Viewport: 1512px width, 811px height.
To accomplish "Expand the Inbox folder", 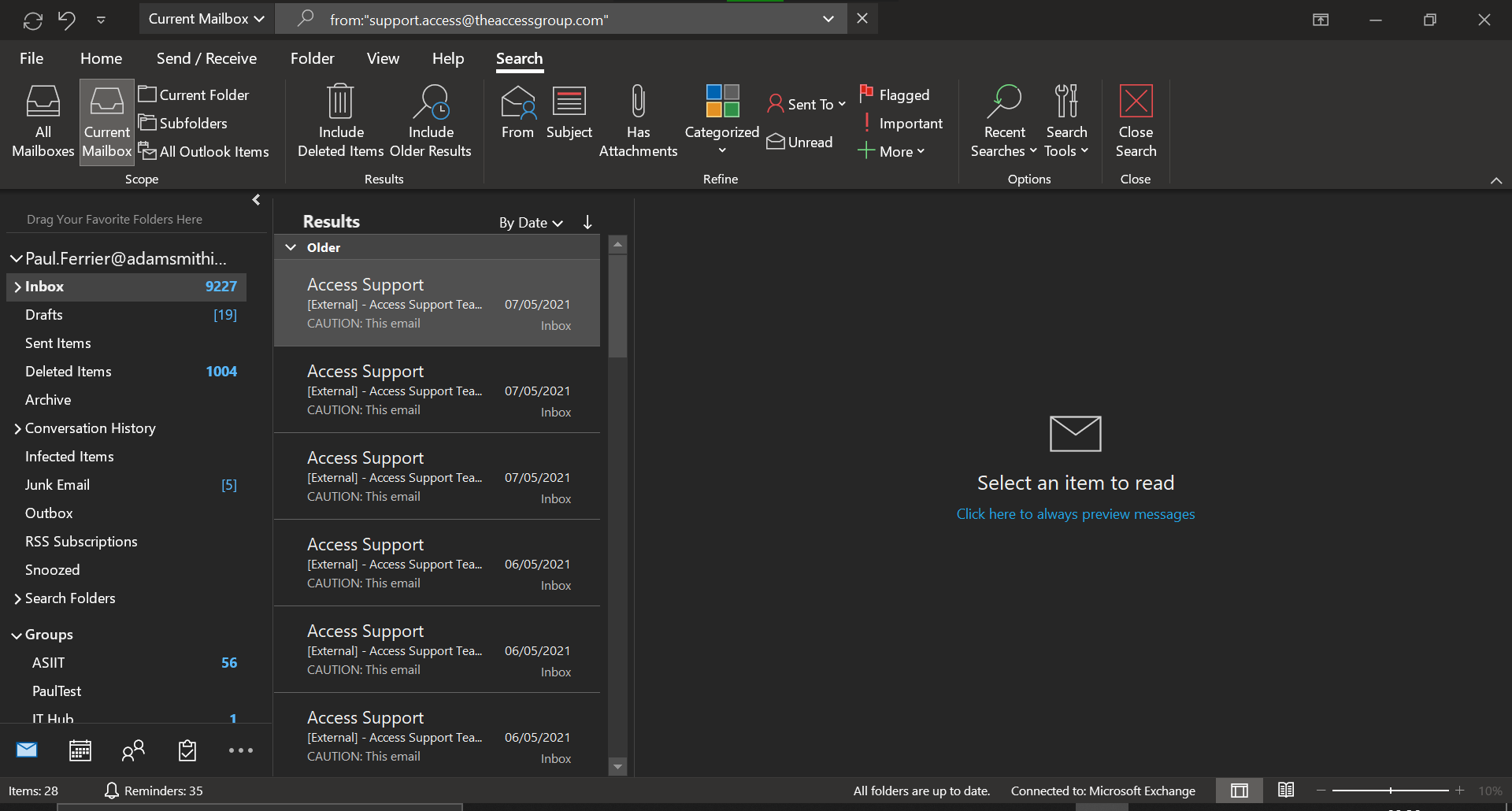I will [17, 287].
